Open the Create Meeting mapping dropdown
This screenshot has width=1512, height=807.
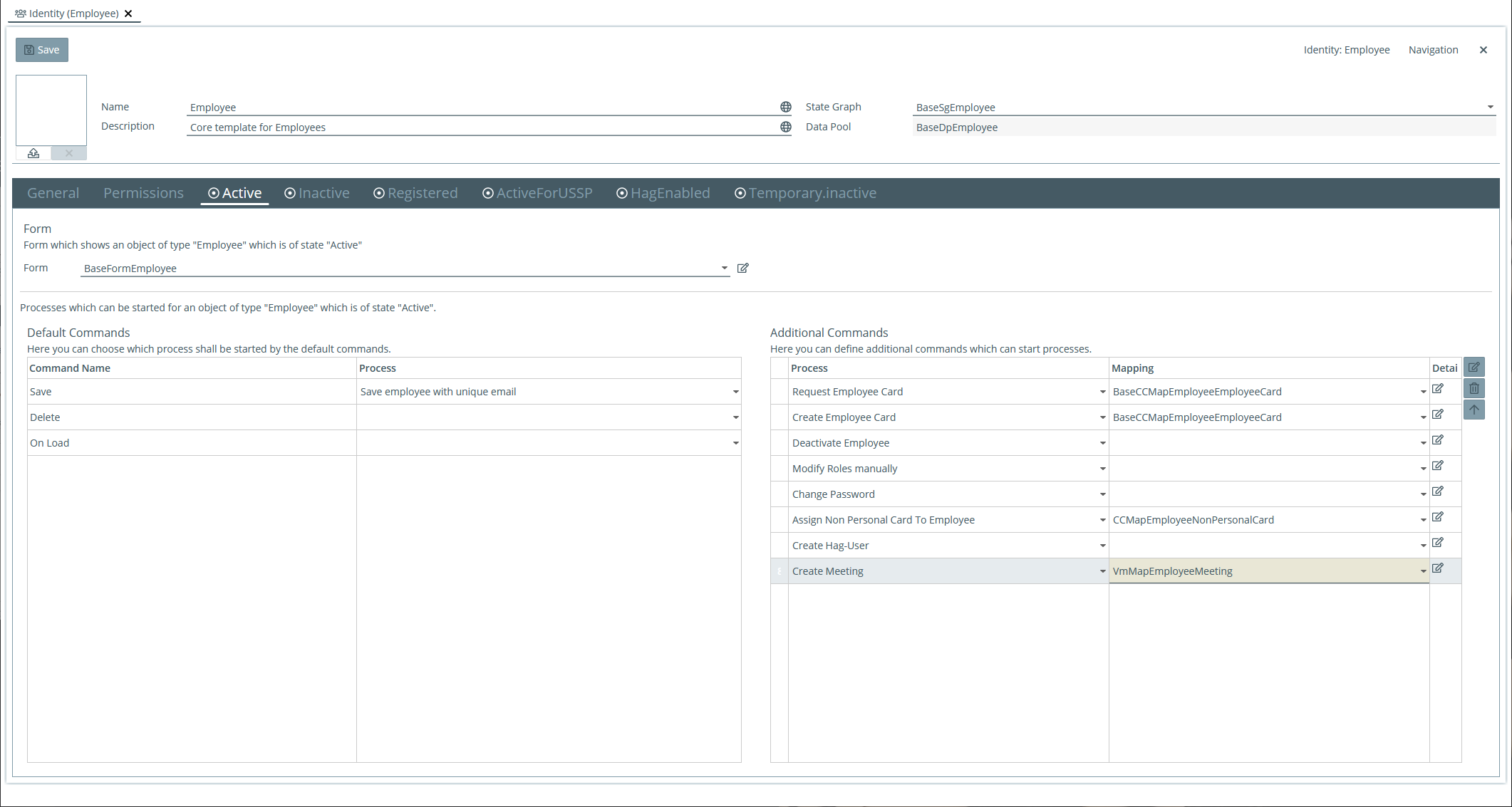point(1422,571)
